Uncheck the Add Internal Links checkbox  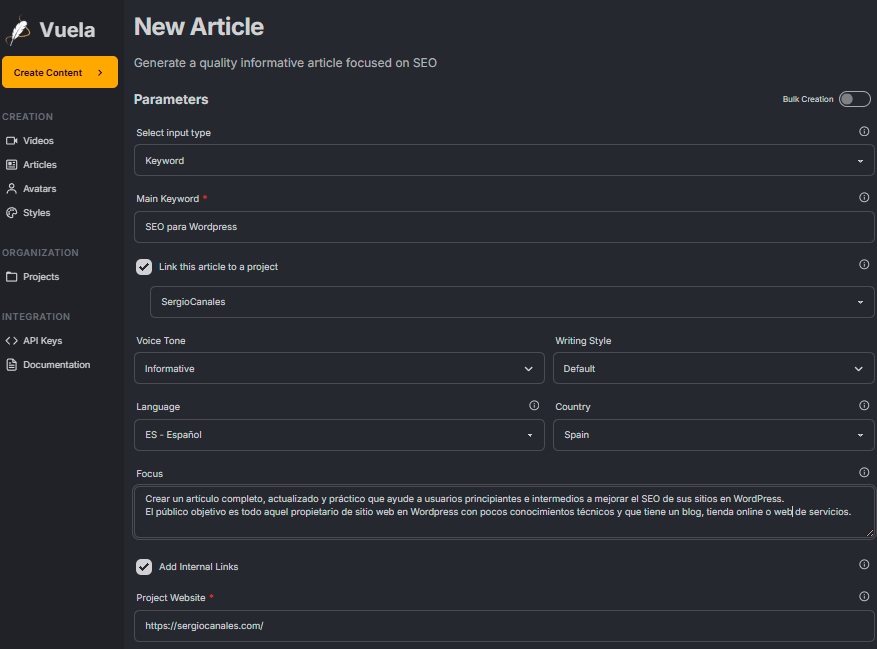144,567
